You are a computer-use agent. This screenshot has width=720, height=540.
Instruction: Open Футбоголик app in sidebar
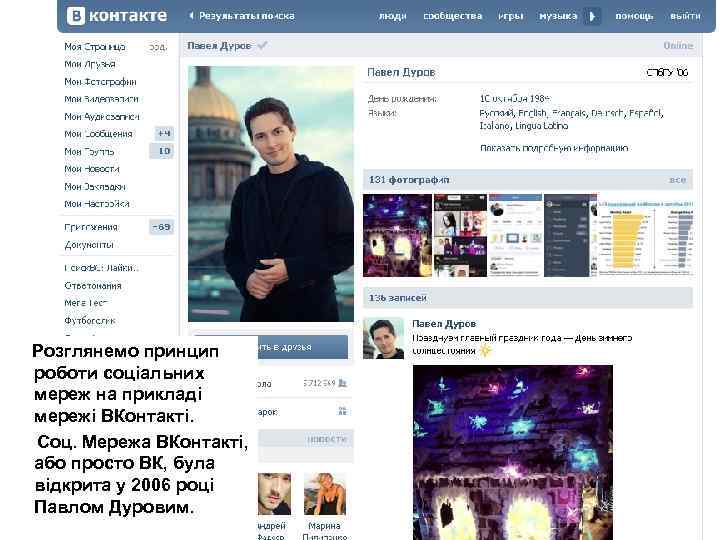[x=90, y=321]
